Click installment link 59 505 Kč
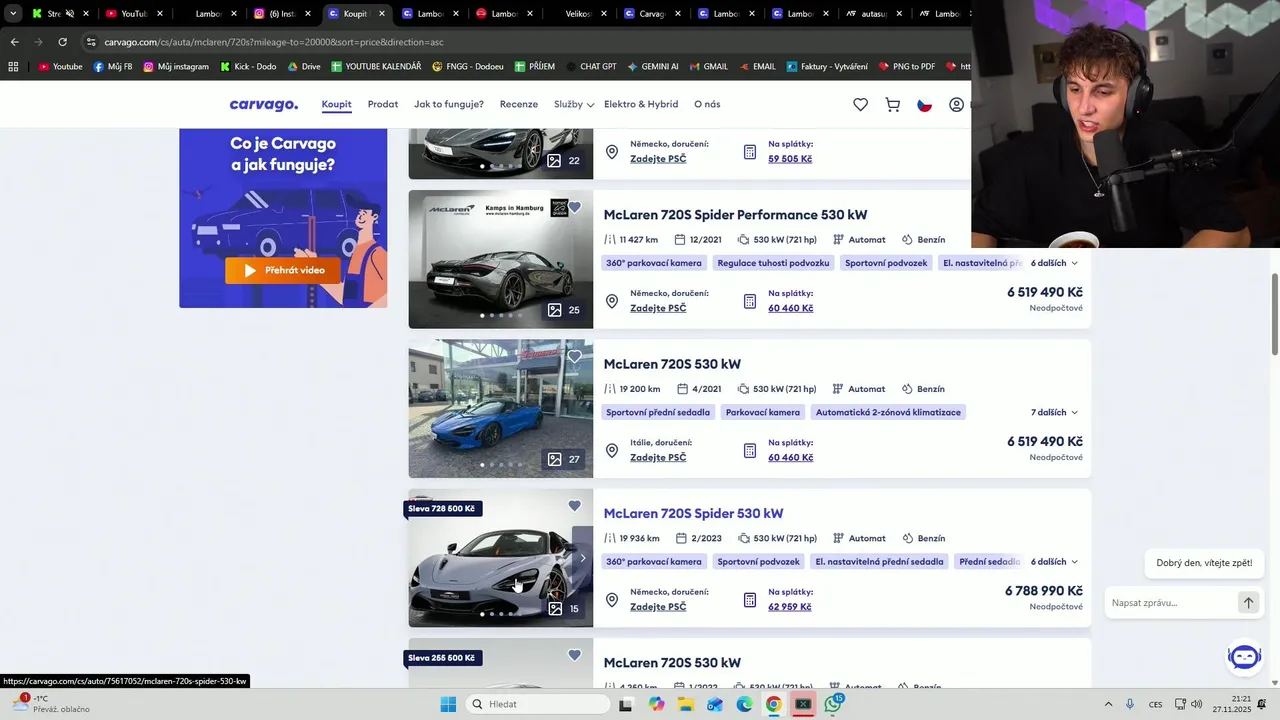This screenshot has width=1280, height=720. pyautogui.click(x=790, y=159)
